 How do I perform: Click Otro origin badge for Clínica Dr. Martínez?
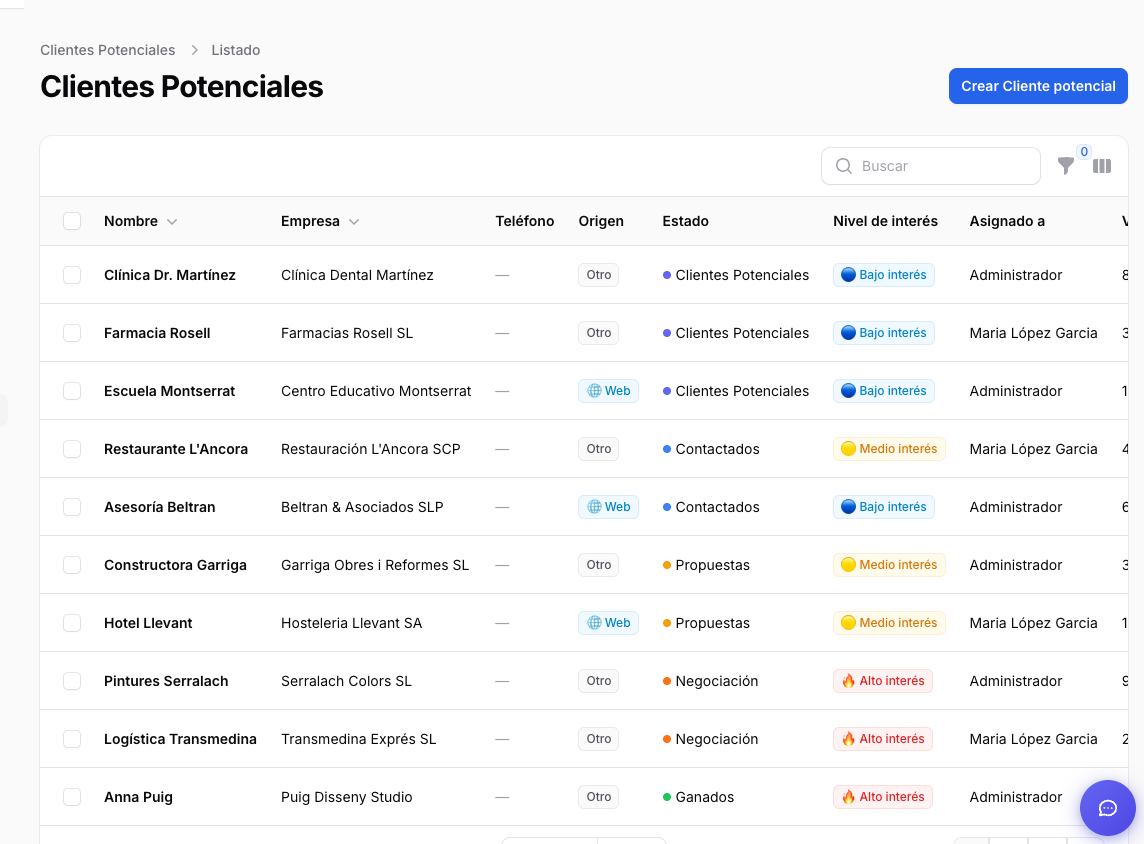[598, 275]
